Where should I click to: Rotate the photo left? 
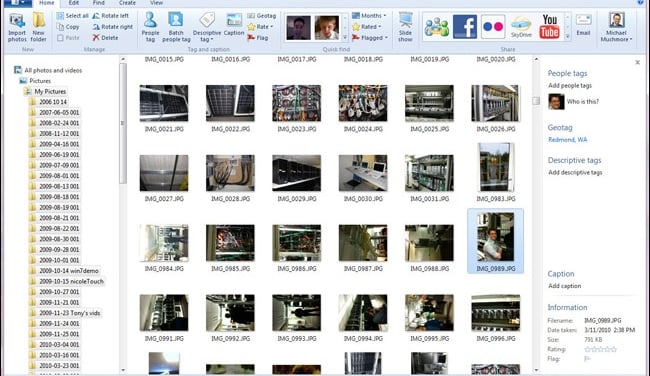click(x=110, y=16)
